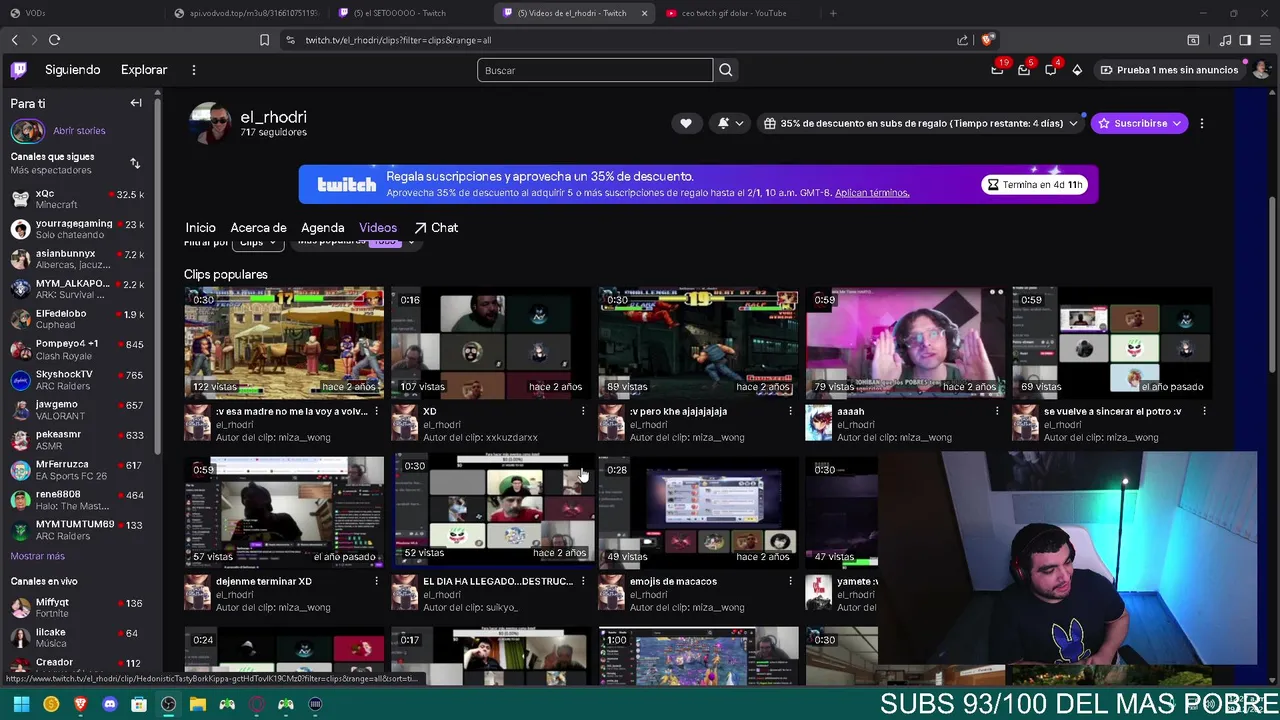Switch to el SETOOOOO Twitch browser tab
1280x720 pixels.
point(400,13)
